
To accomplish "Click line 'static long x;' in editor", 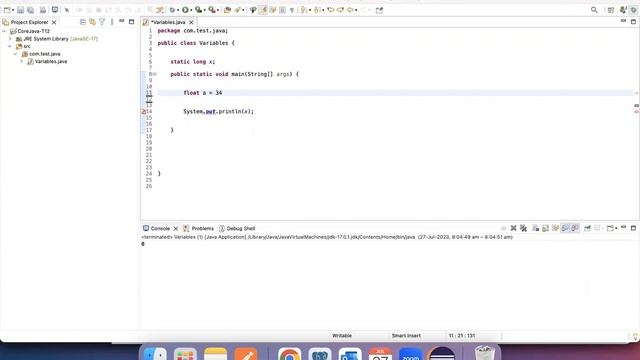I will click(x=192, y=62).
